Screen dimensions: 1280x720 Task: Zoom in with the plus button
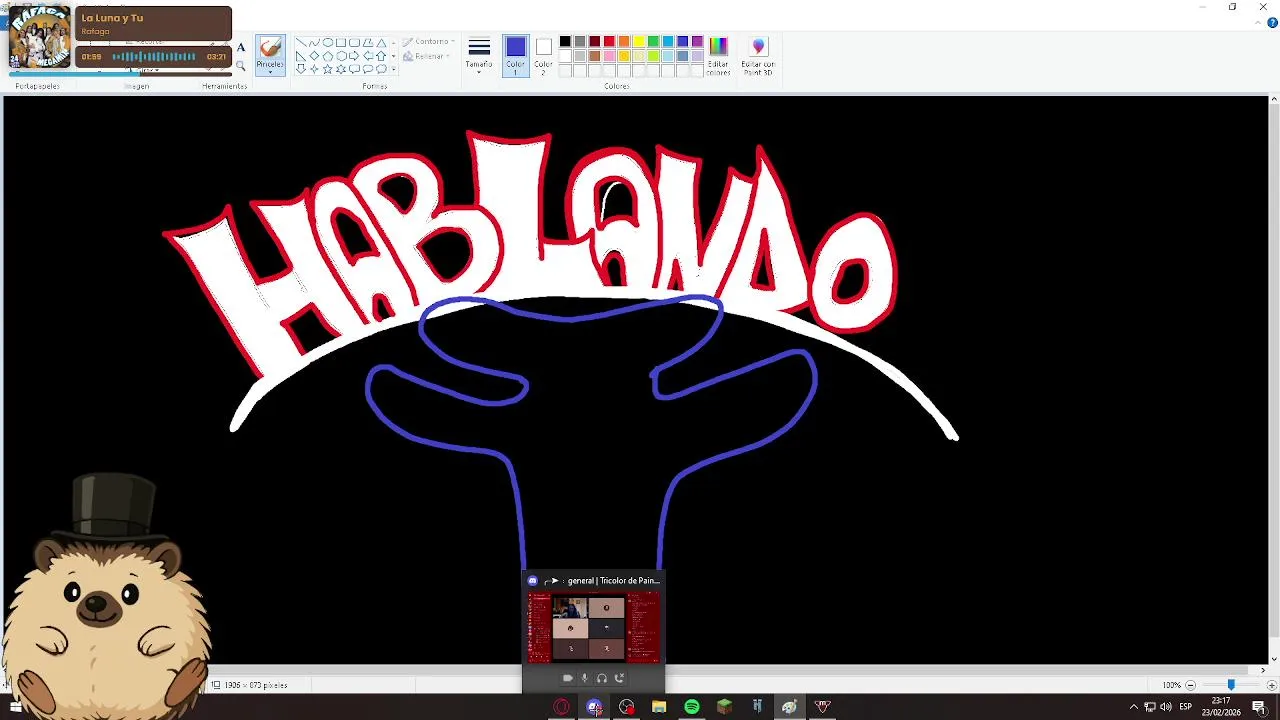click(x=1272, y=685)
